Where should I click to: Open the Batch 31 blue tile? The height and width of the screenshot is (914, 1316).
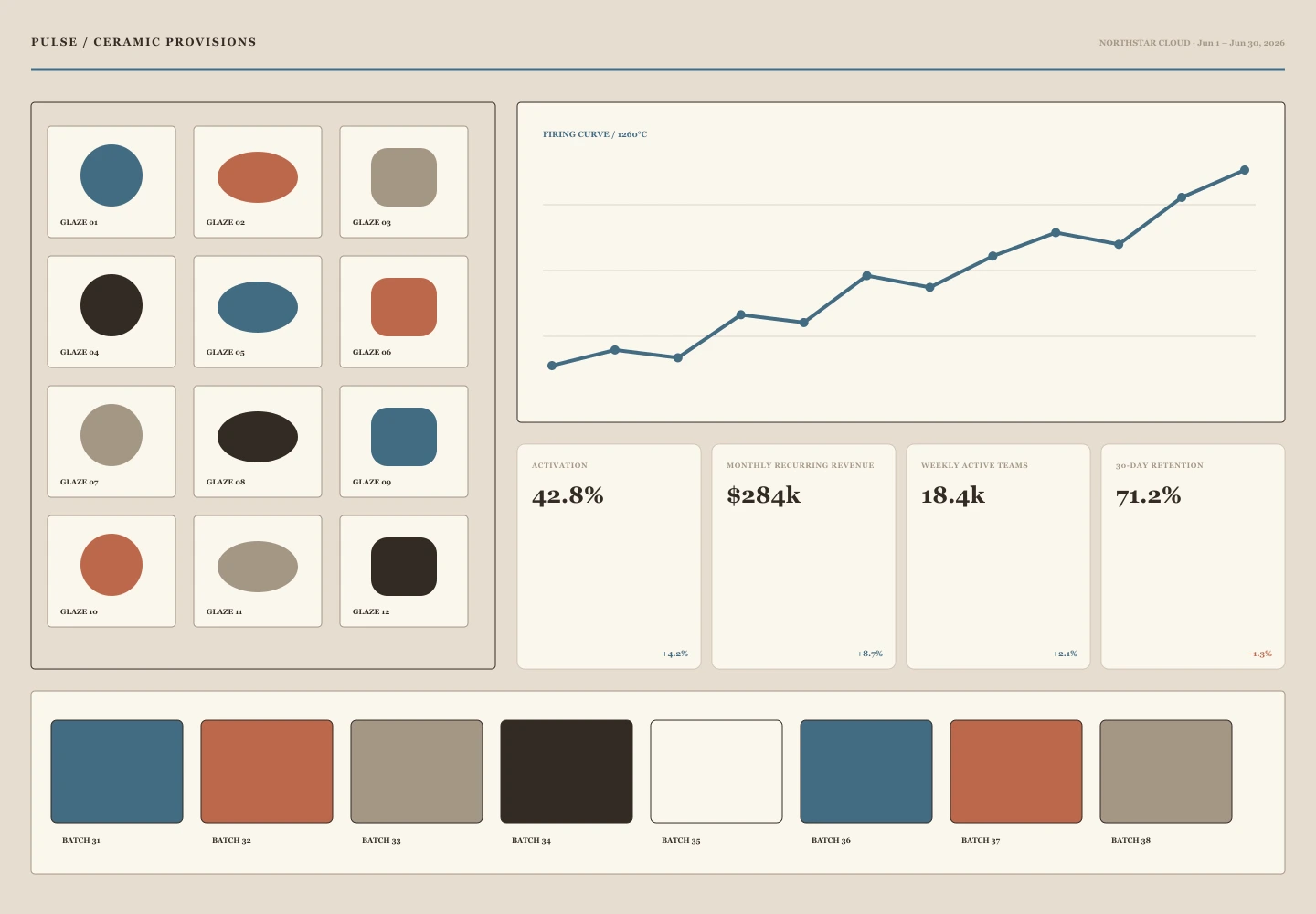pyautogui.click(x=117, y=771)
